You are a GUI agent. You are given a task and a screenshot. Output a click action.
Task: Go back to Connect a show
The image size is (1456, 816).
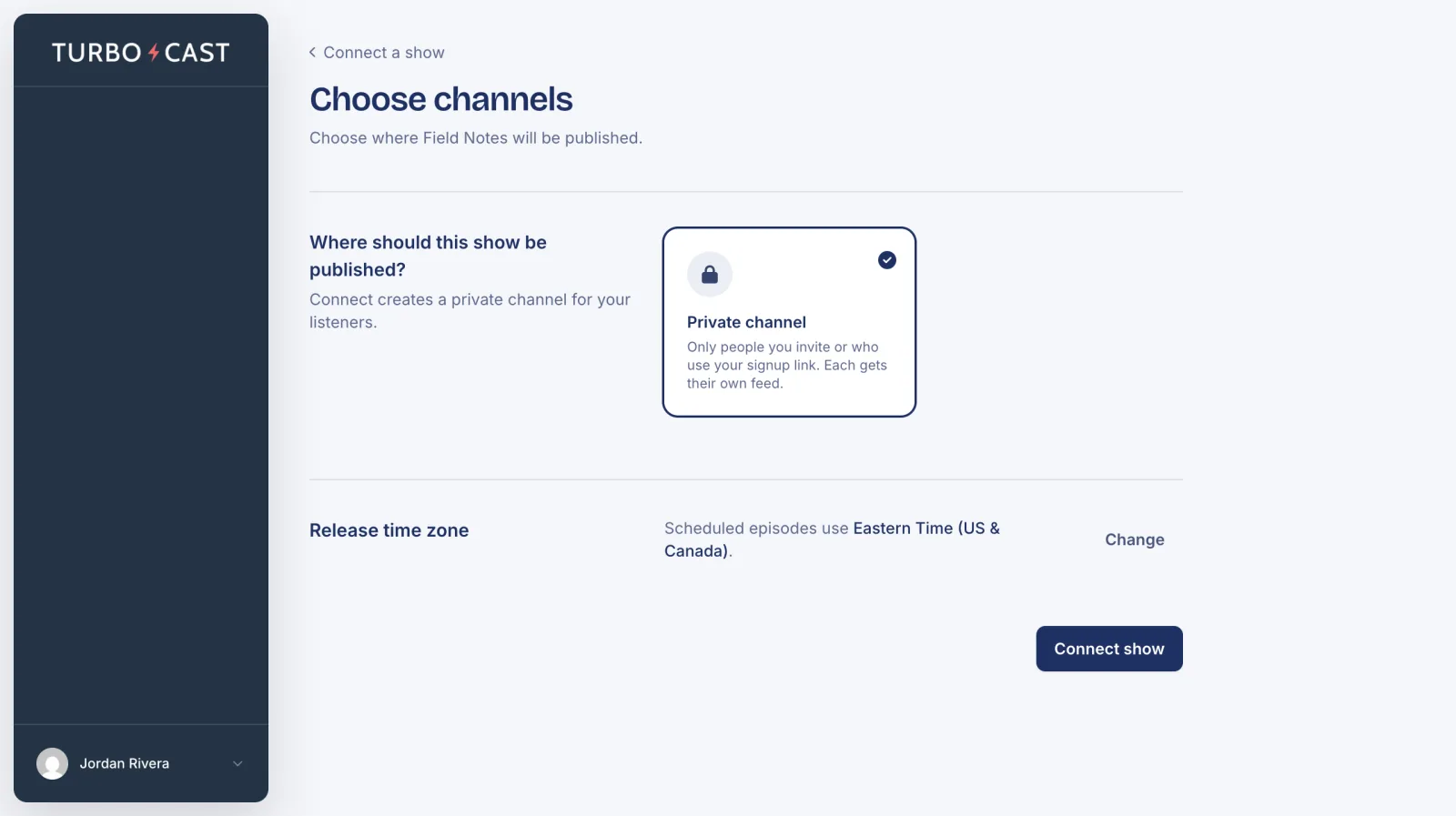(377, 53)
